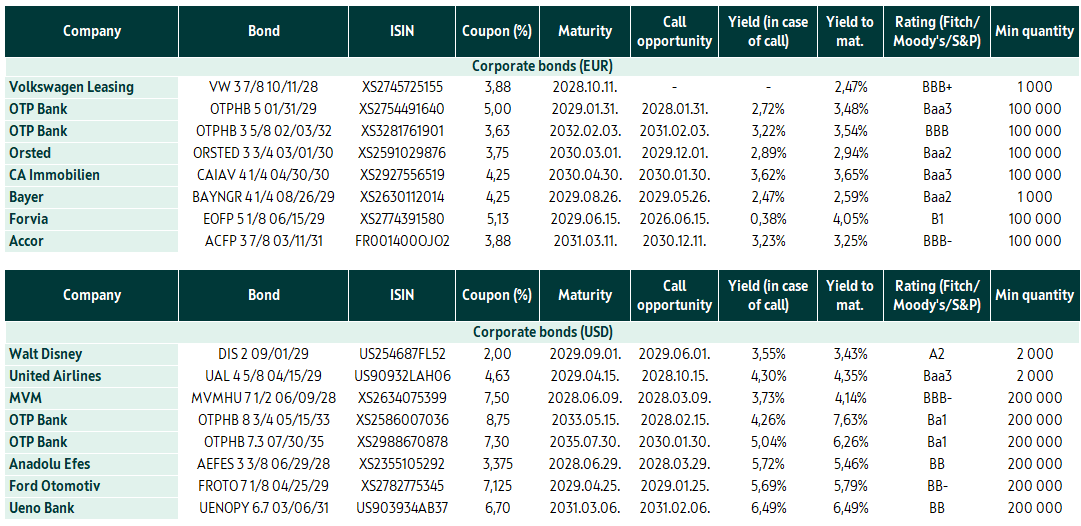Click the 'Orsted' company cell
Image resolution: width=1081 pixels, height=526 pixels.
coord(91,153)
